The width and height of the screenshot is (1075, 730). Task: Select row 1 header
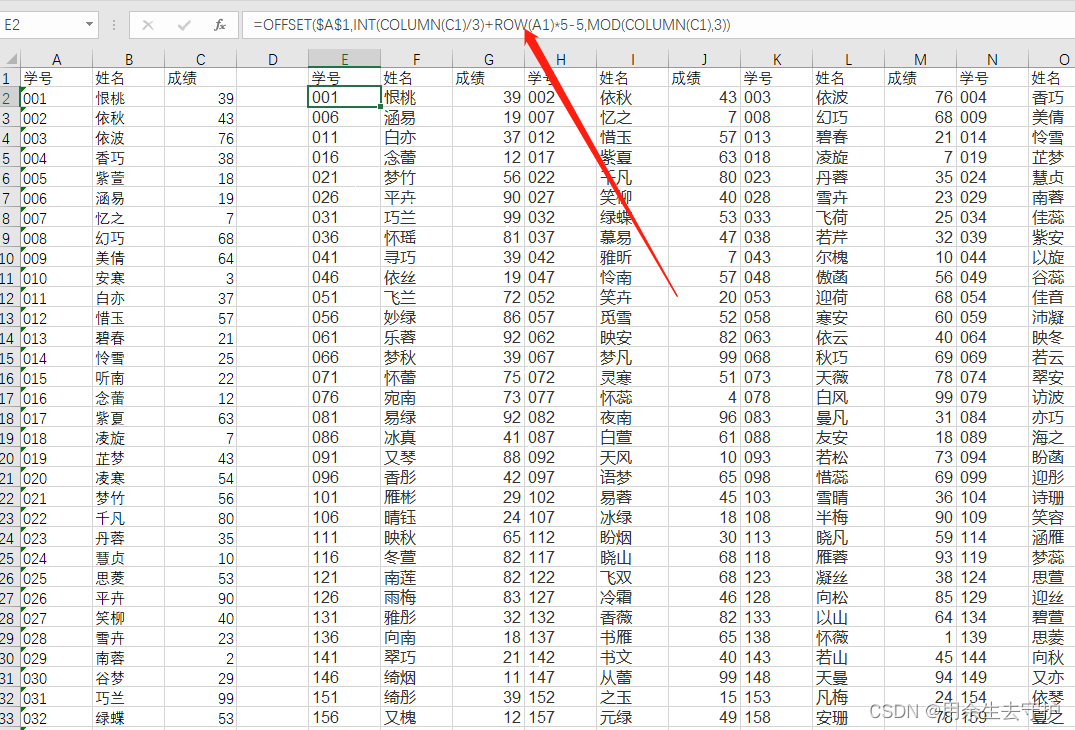(10, 78)
